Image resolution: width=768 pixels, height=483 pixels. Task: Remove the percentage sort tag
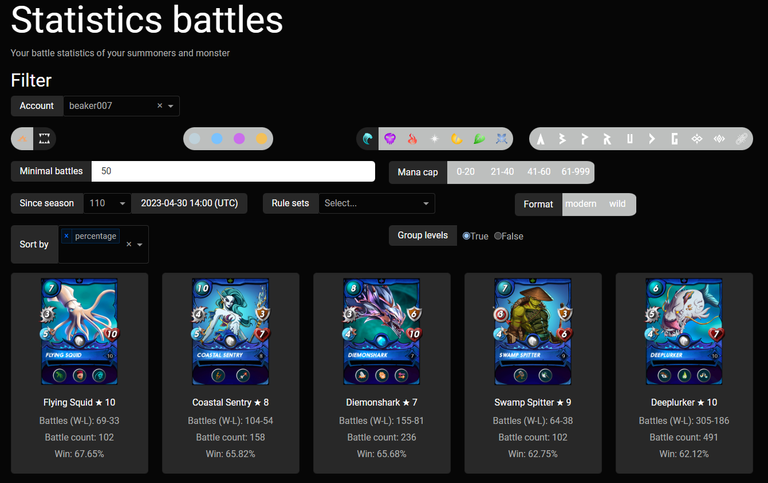(x=67, y=236)
